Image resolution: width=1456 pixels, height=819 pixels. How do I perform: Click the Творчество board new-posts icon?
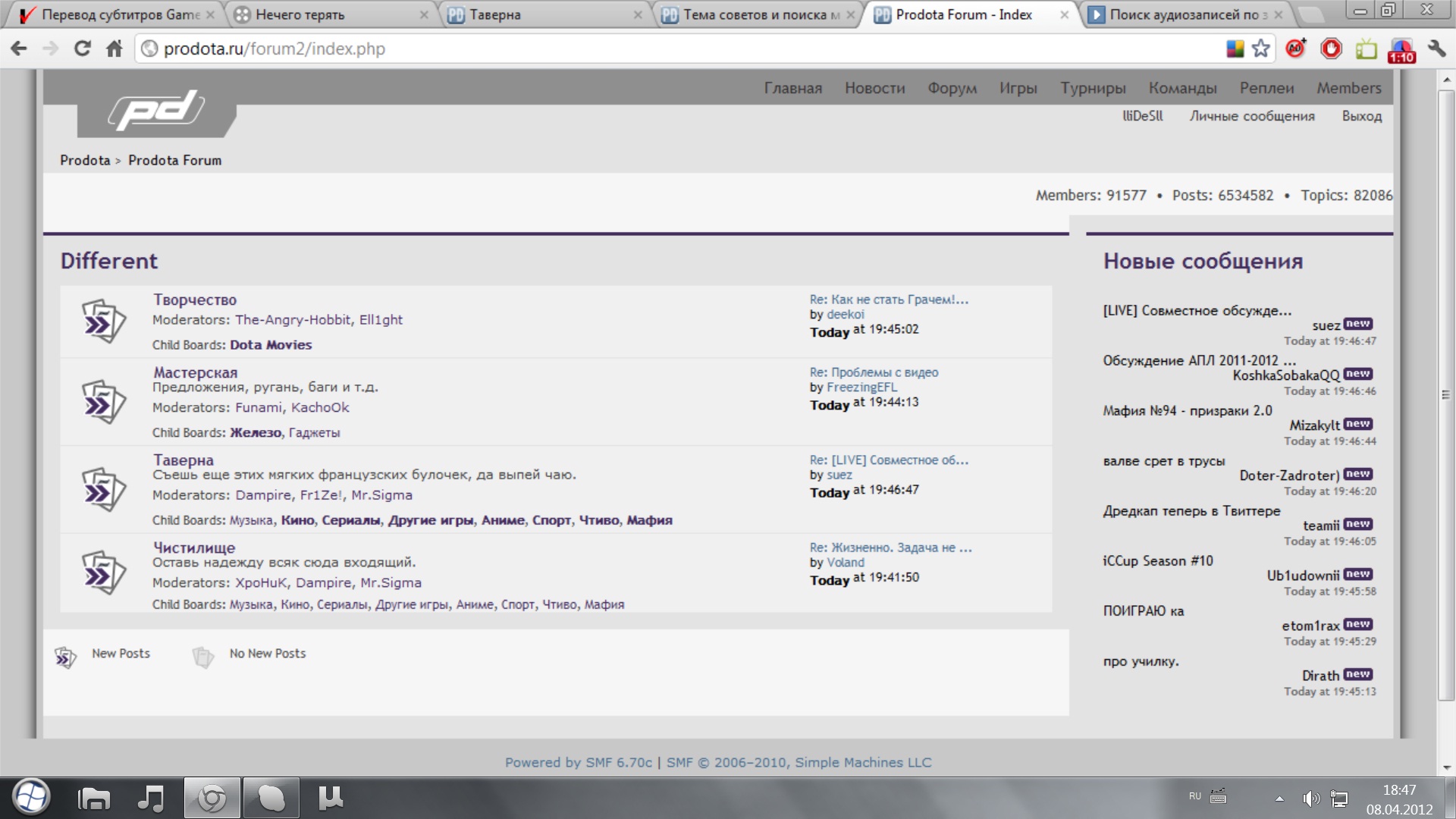point(102,322)
